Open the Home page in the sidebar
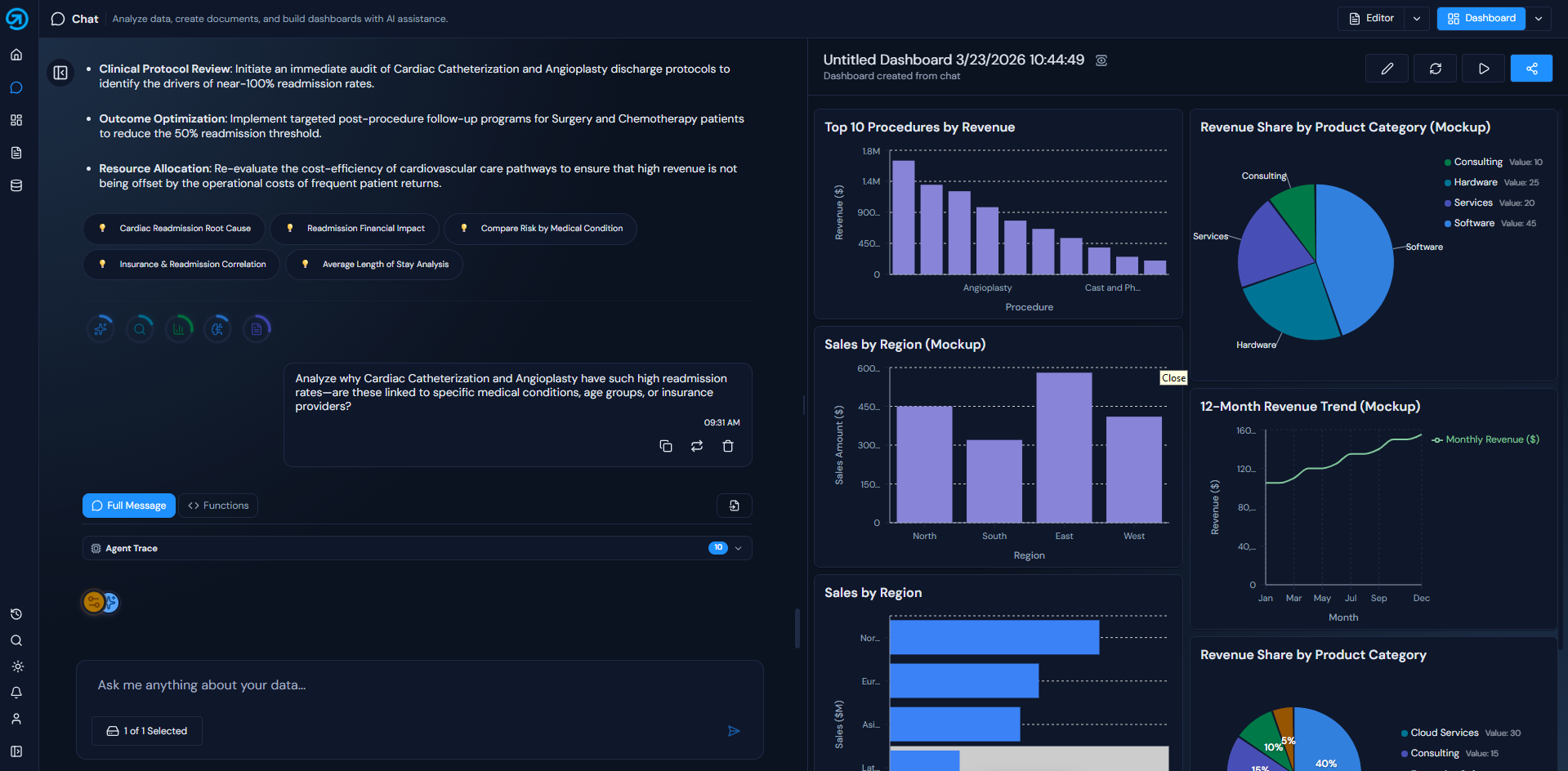This screenshot has width=1568, height=771. tap(16, 55)
